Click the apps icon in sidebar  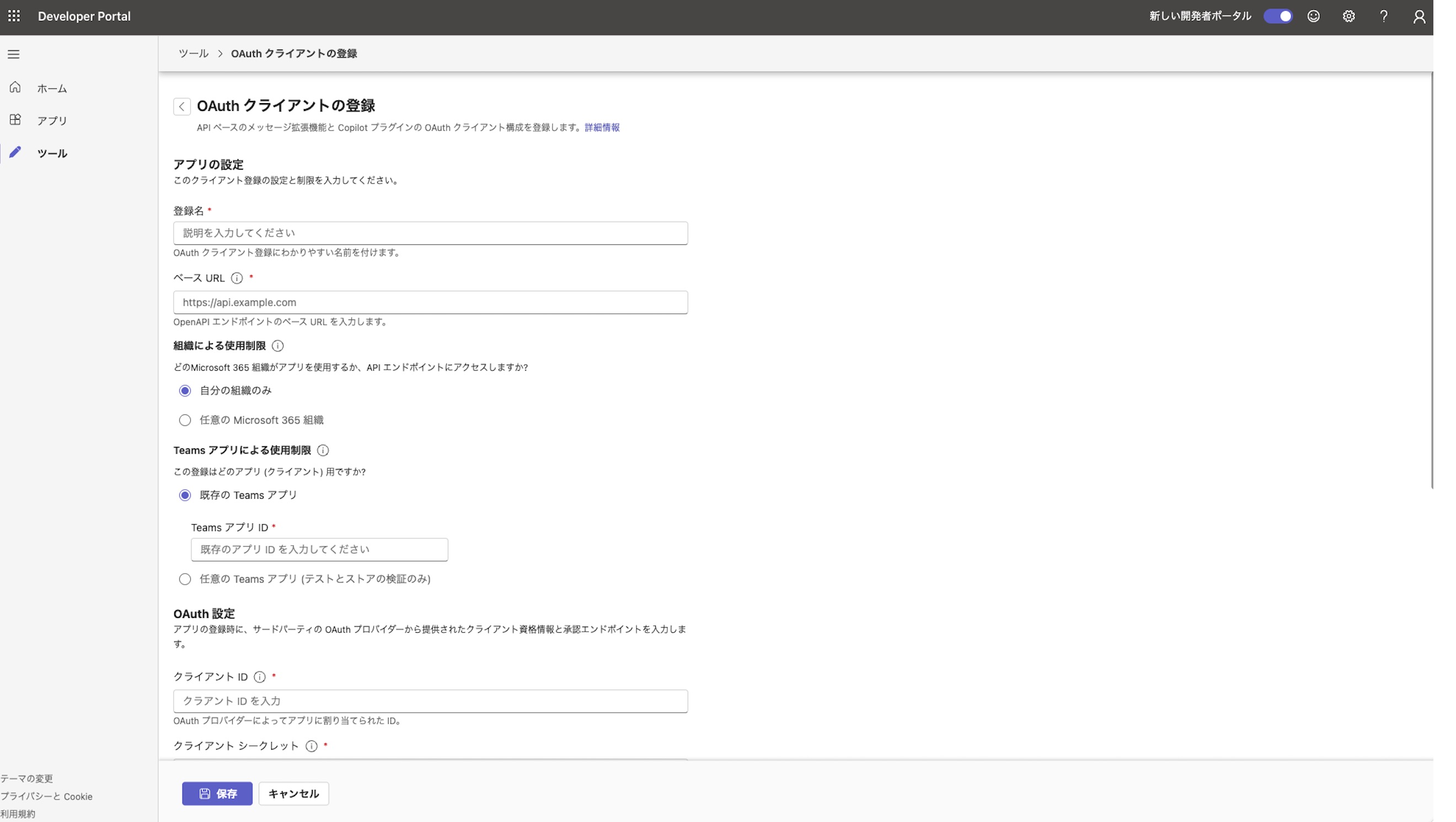(15, 120)
